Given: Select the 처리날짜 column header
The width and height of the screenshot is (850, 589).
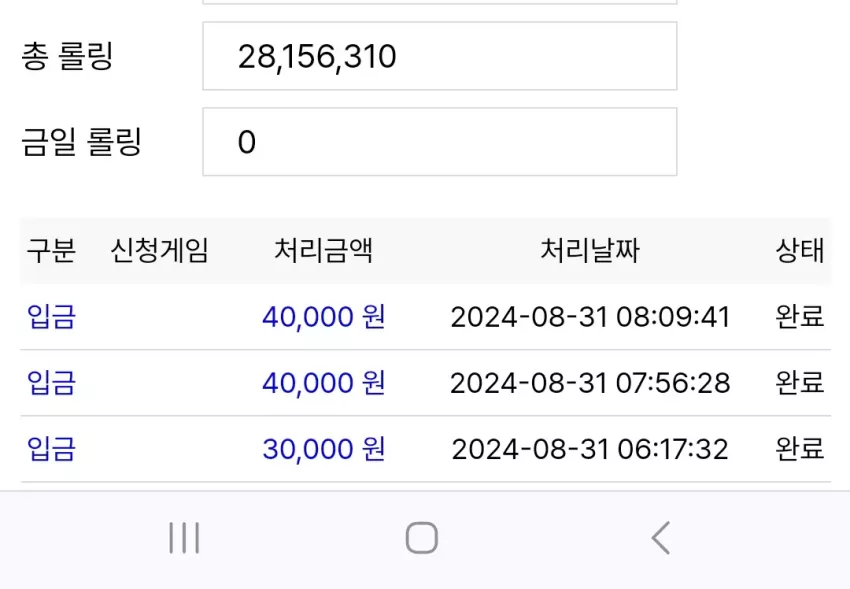Looking at the screenshot, I should click(x=590, y=250).
